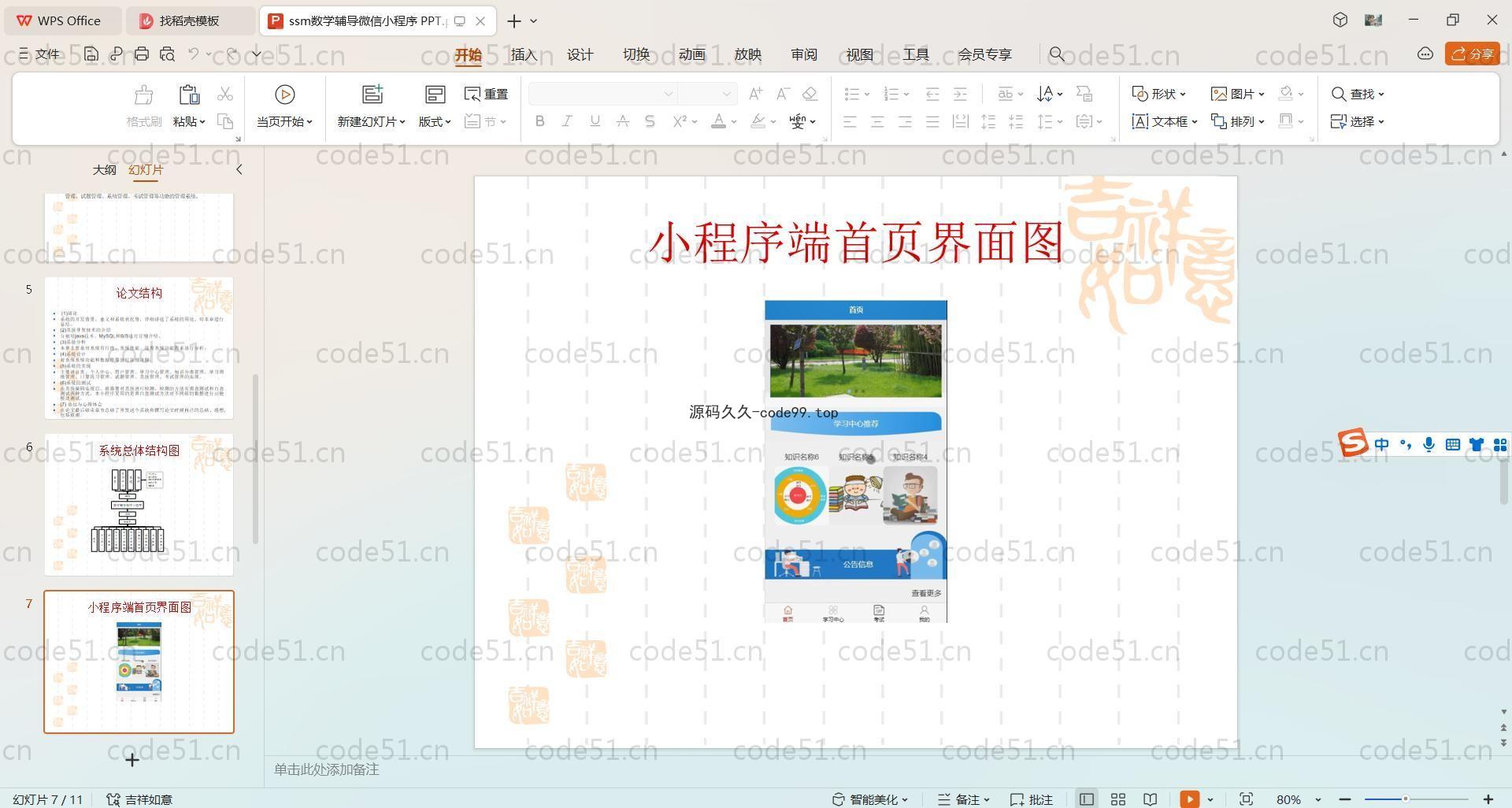Viewport: 1512px width, 808px height.
Task: Select slide 5 thumbnail 论文结构
Action: pos(139,347)
